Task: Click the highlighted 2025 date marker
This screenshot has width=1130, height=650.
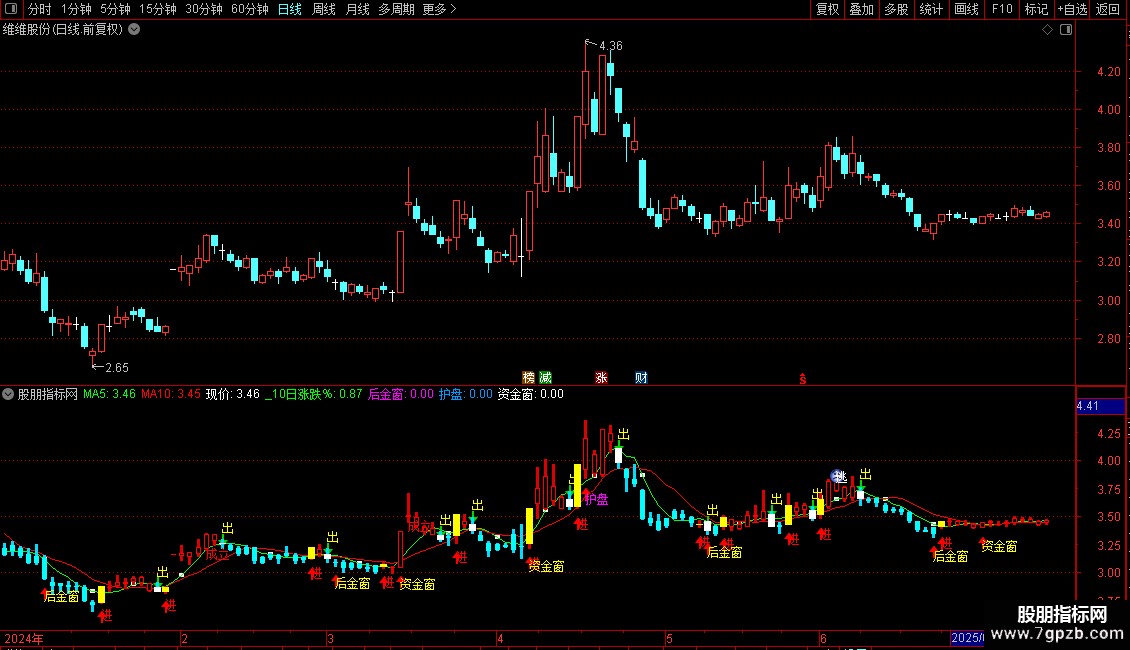Action: [x=967, y=638]
